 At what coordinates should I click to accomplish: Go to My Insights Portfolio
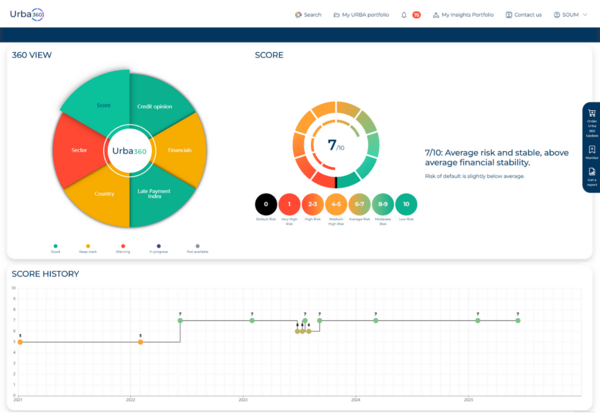pos(463,15)
